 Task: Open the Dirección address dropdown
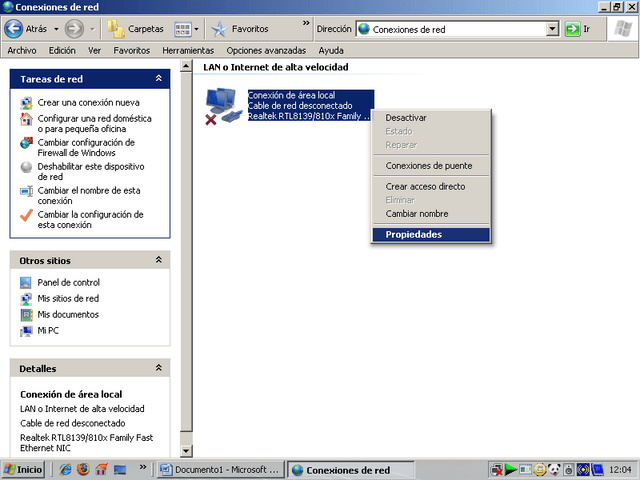pyautogui.click(x=552, y=29)
